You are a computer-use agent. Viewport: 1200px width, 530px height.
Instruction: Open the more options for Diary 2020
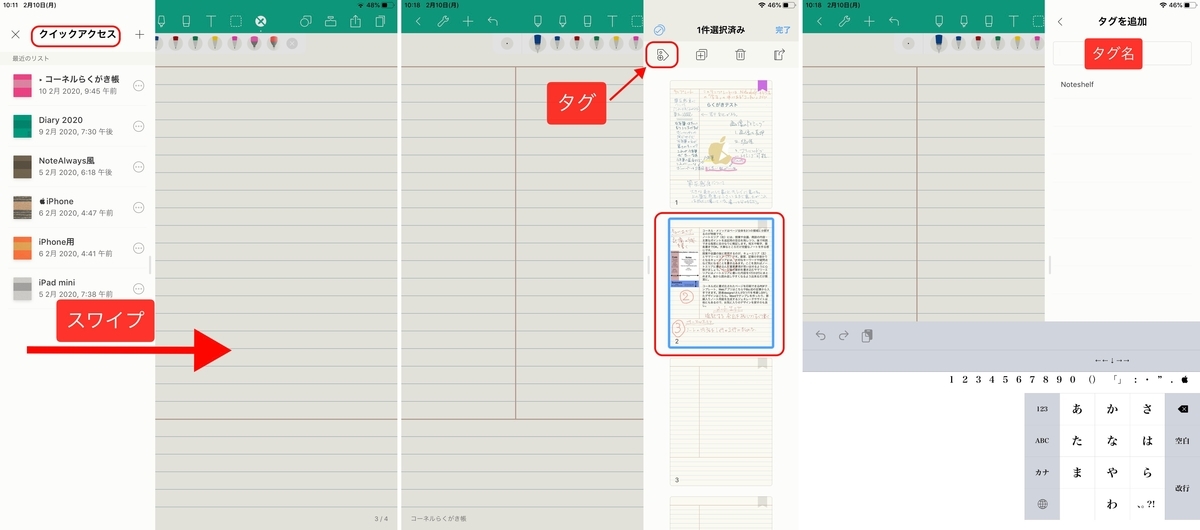139,126
